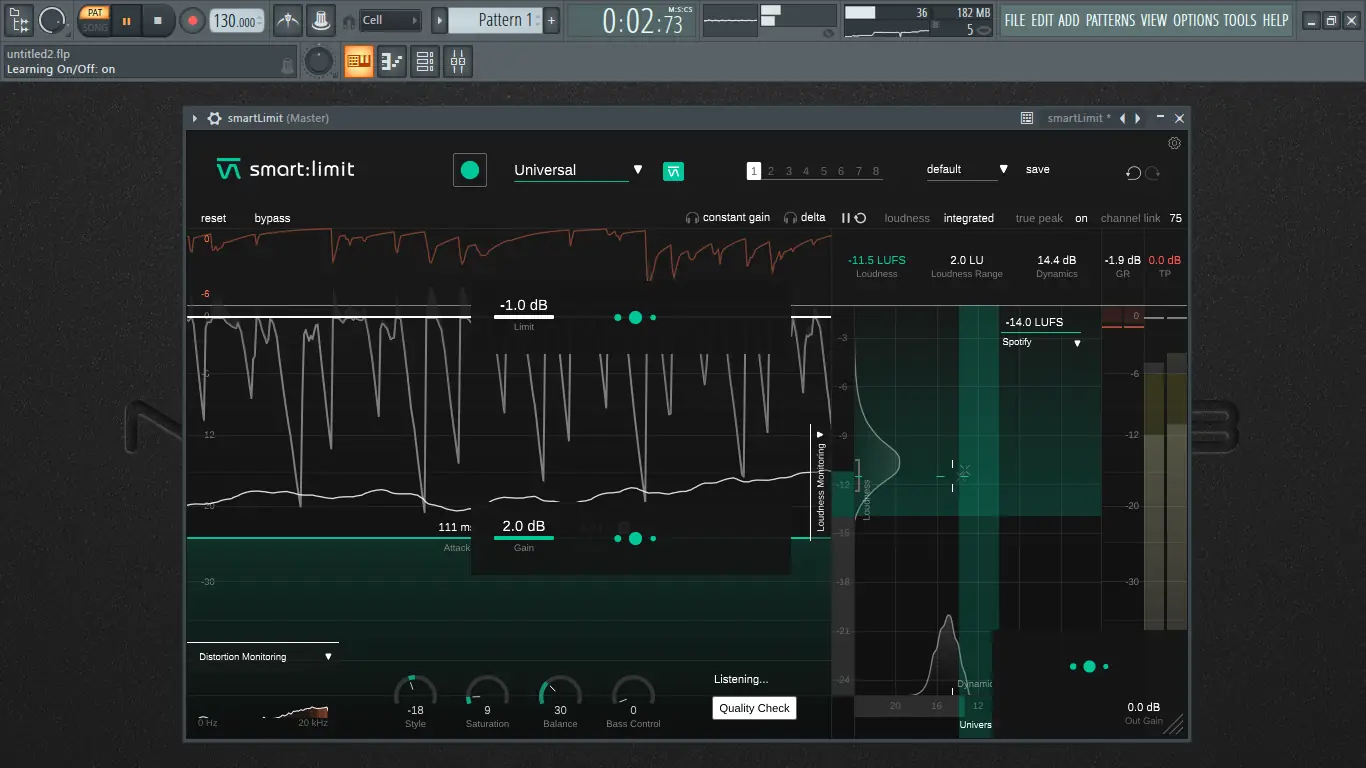The image size is (1366, 768).
Task: Select state slot 1
Action: coord(754,171)
